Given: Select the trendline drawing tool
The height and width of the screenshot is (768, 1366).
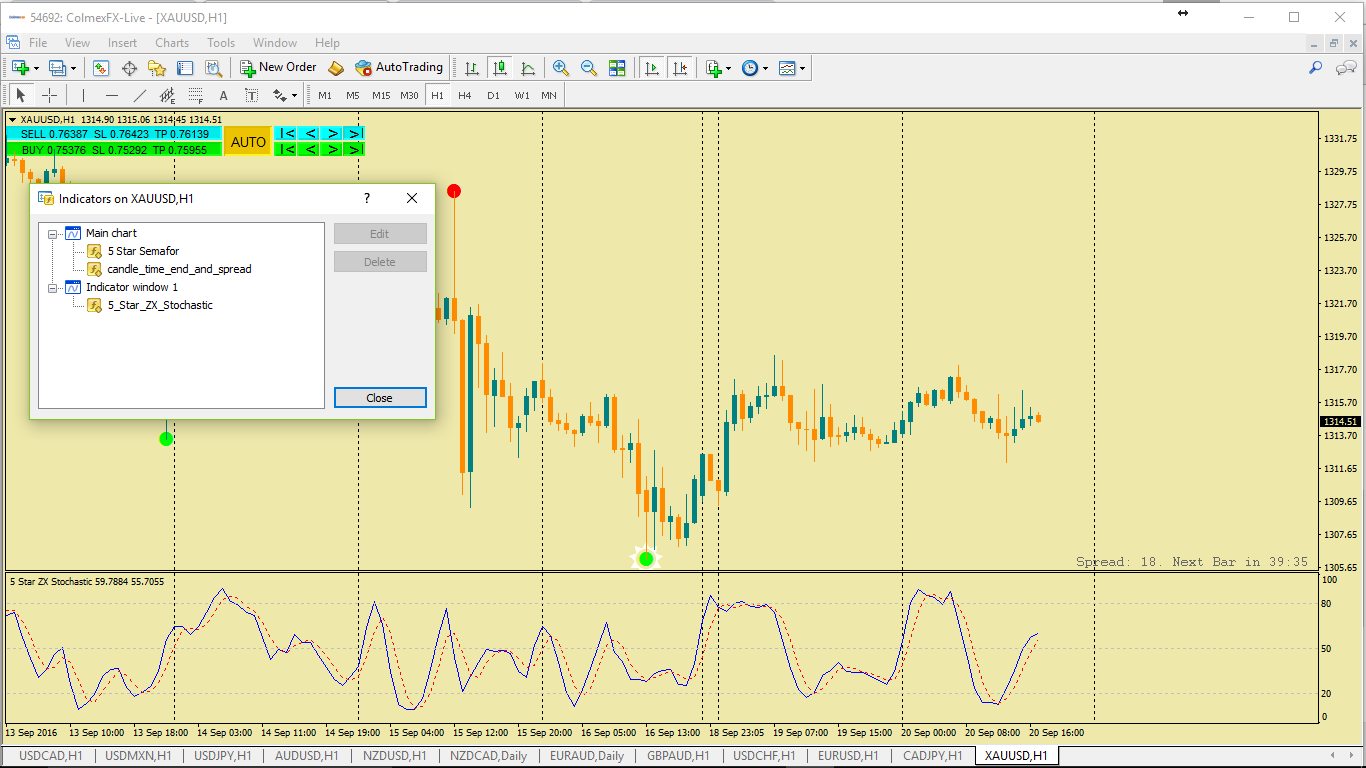Looking at the screenshot, I should pyautogui.click(x=139, y=95).
